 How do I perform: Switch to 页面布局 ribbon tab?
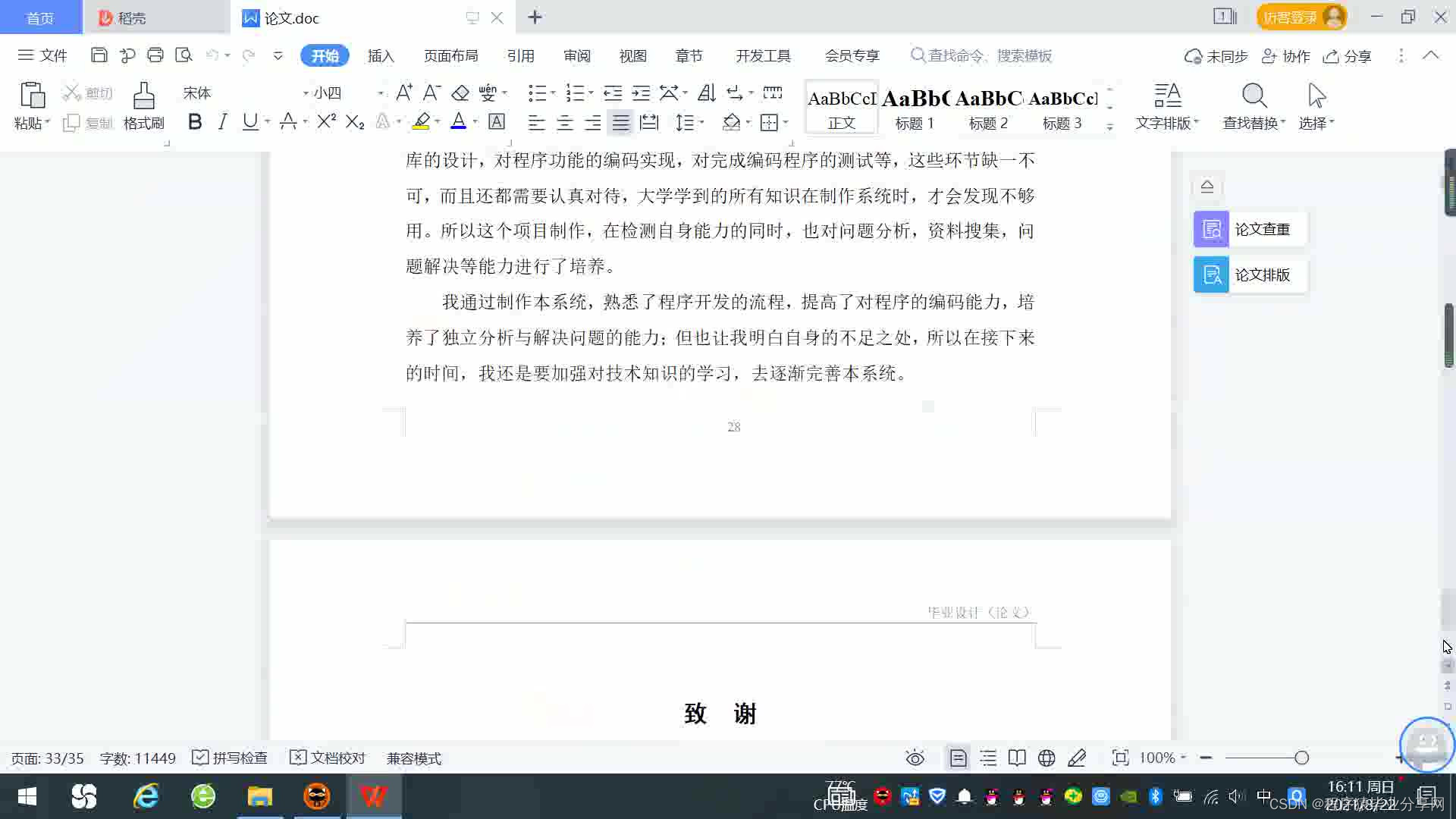(450, 56)
